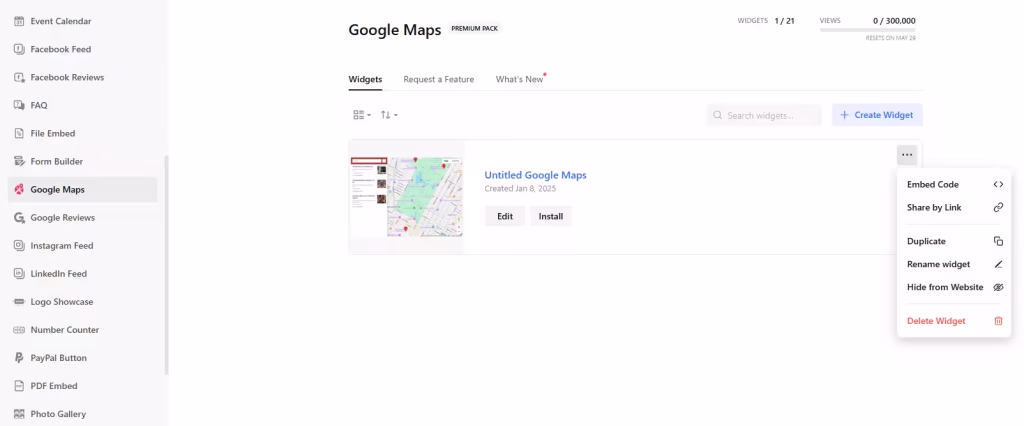Go to Instagram Feed in sidebar
Image resolution: width=1024 pixels, height=426 pixels.
click(x=82, y=246)
